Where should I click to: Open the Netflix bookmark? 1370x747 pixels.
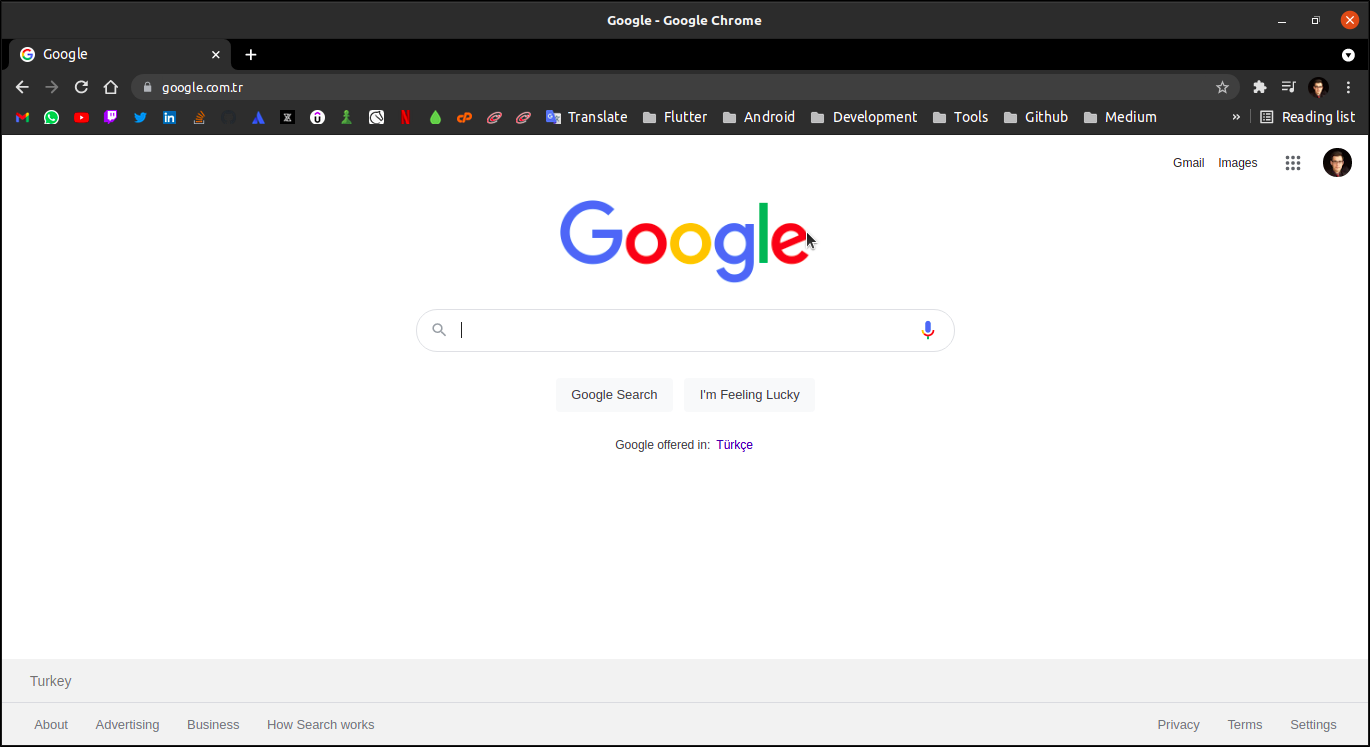click(405, 117)
